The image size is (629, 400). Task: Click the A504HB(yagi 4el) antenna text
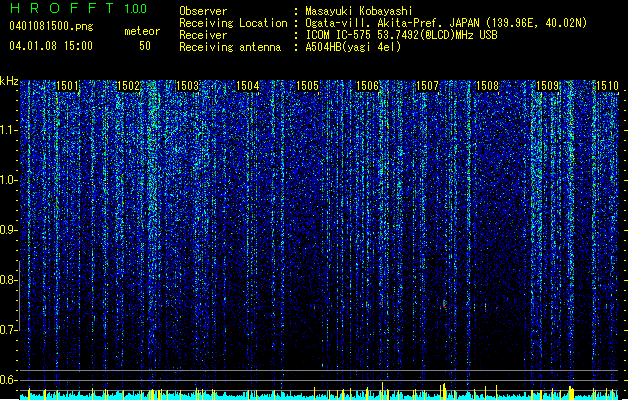[x=353, y=47]
